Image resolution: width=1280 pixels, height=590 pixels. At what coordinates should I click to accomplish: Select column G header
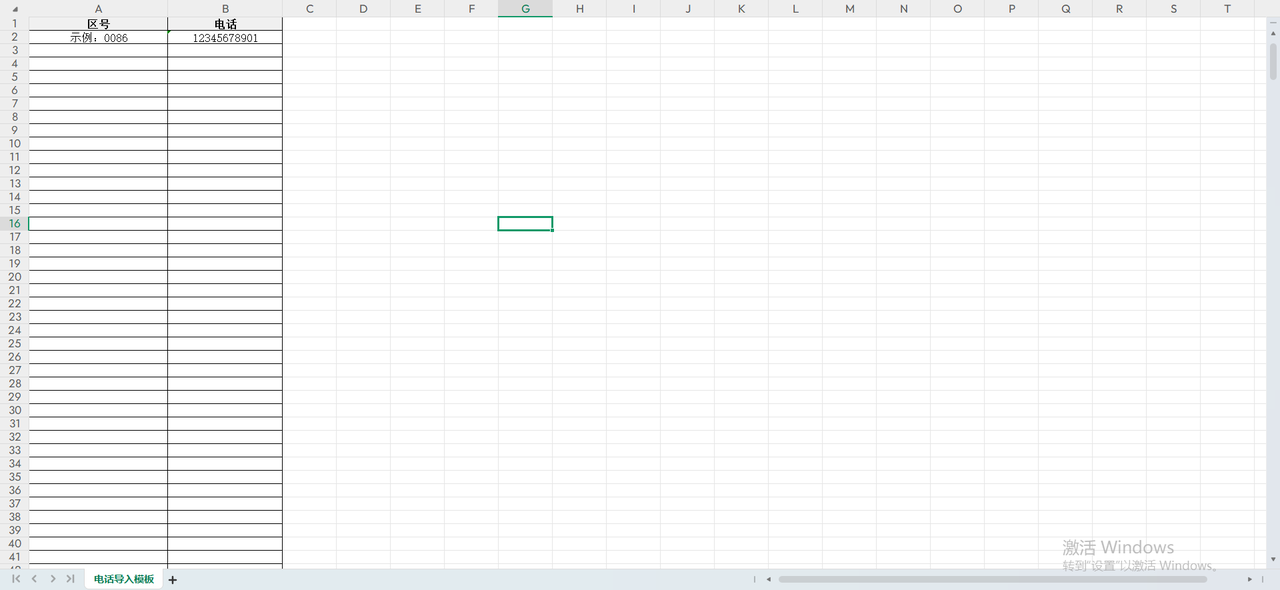pos(525,9)
